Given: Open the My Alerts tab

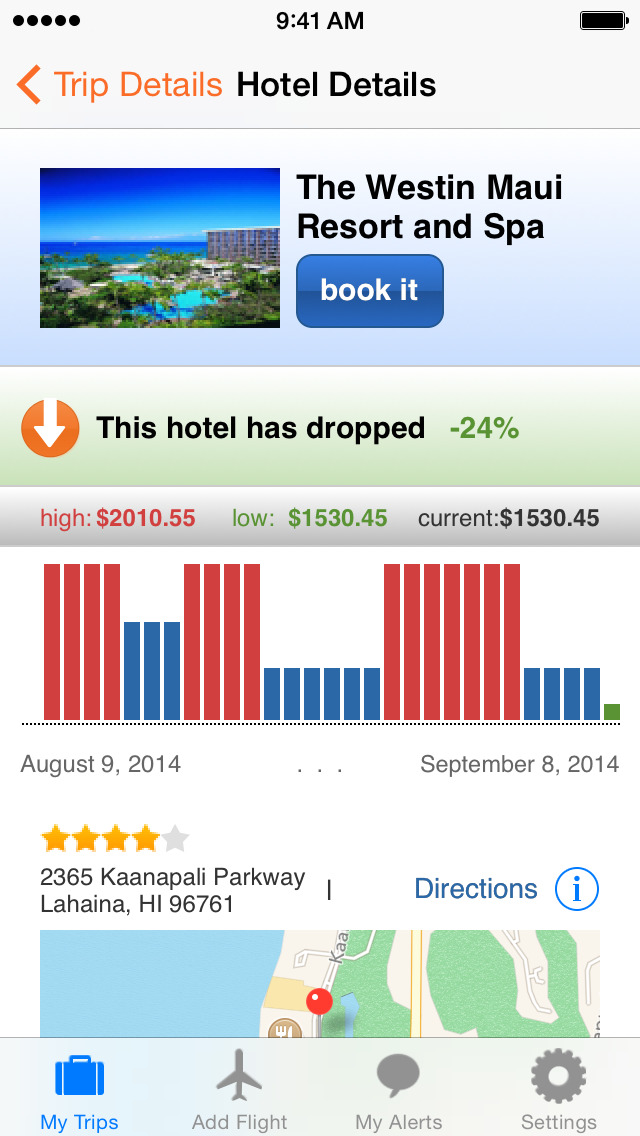Looking at the screenshot, I should click(398, 1090).
